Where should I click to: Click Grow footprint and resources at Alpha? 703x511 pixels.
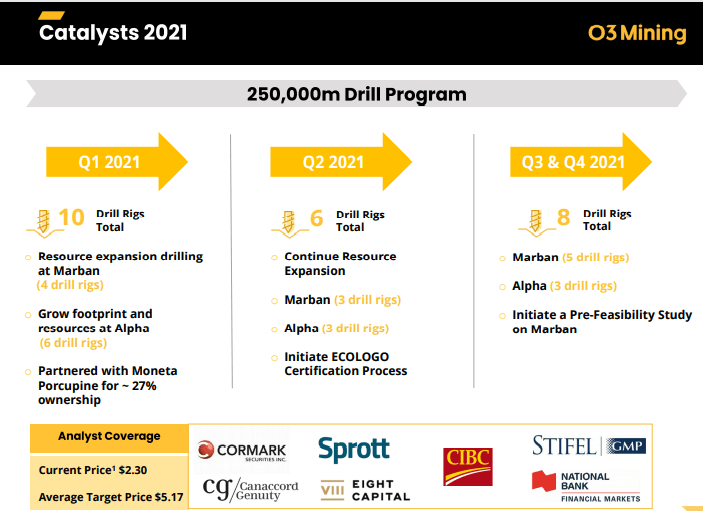pos(95,321)
